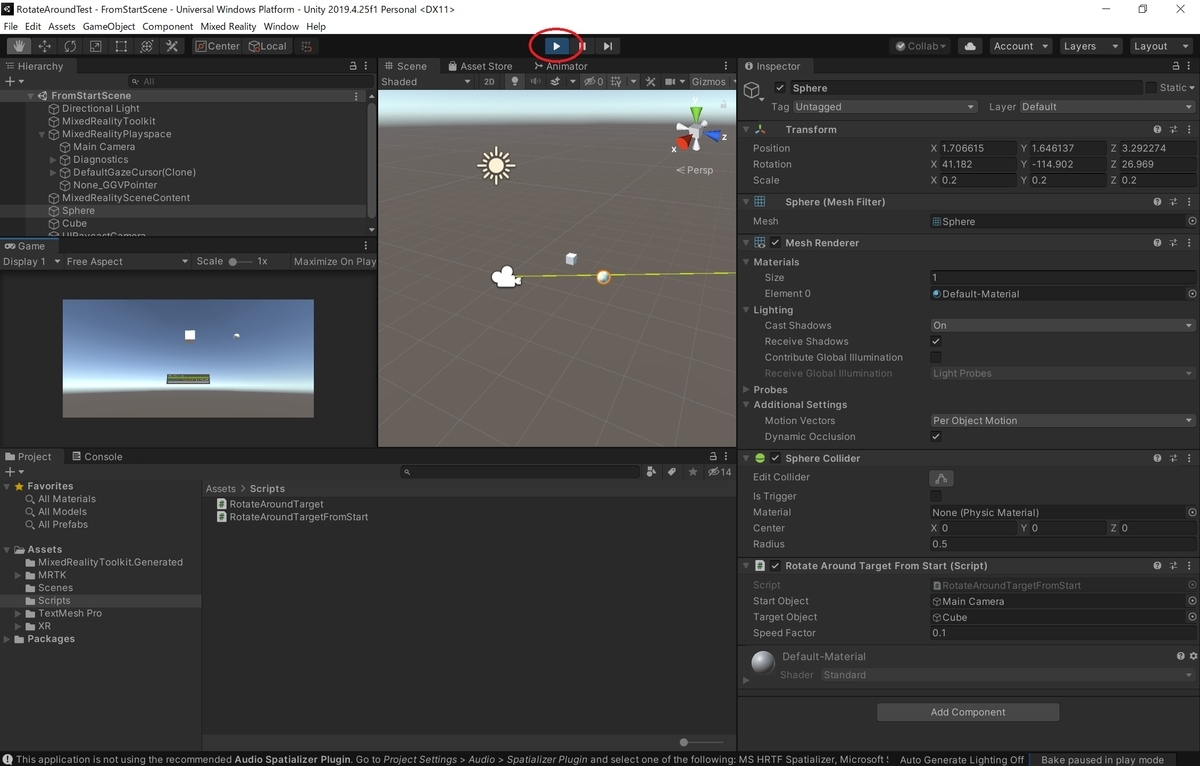This screenshot has height=766, width=1200.
Task: Toggle the Static checkbox
Action: pos(1151,88)
